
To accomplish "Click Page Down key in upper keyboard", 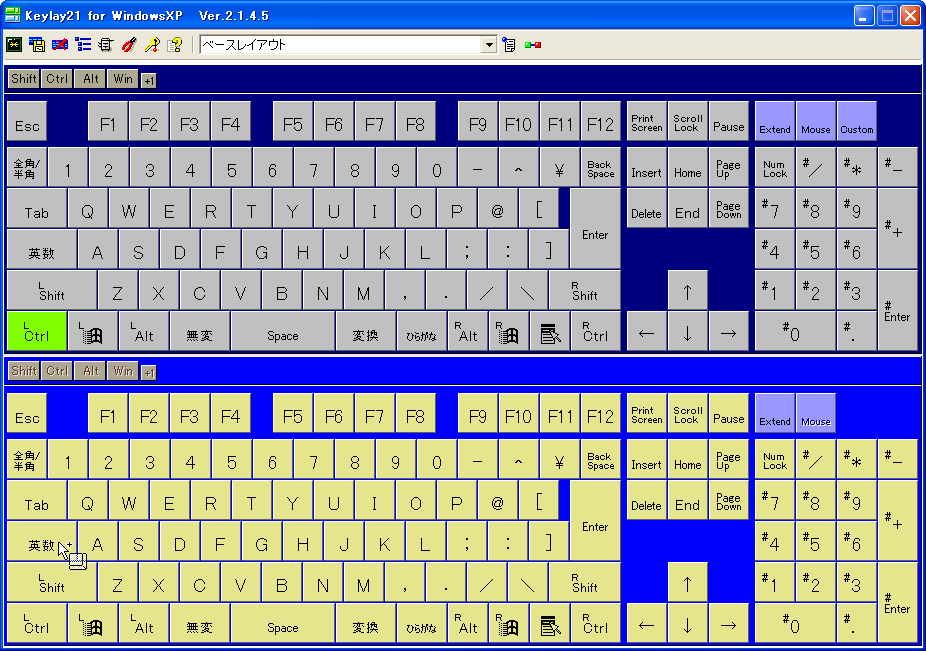I will [728, 209].
